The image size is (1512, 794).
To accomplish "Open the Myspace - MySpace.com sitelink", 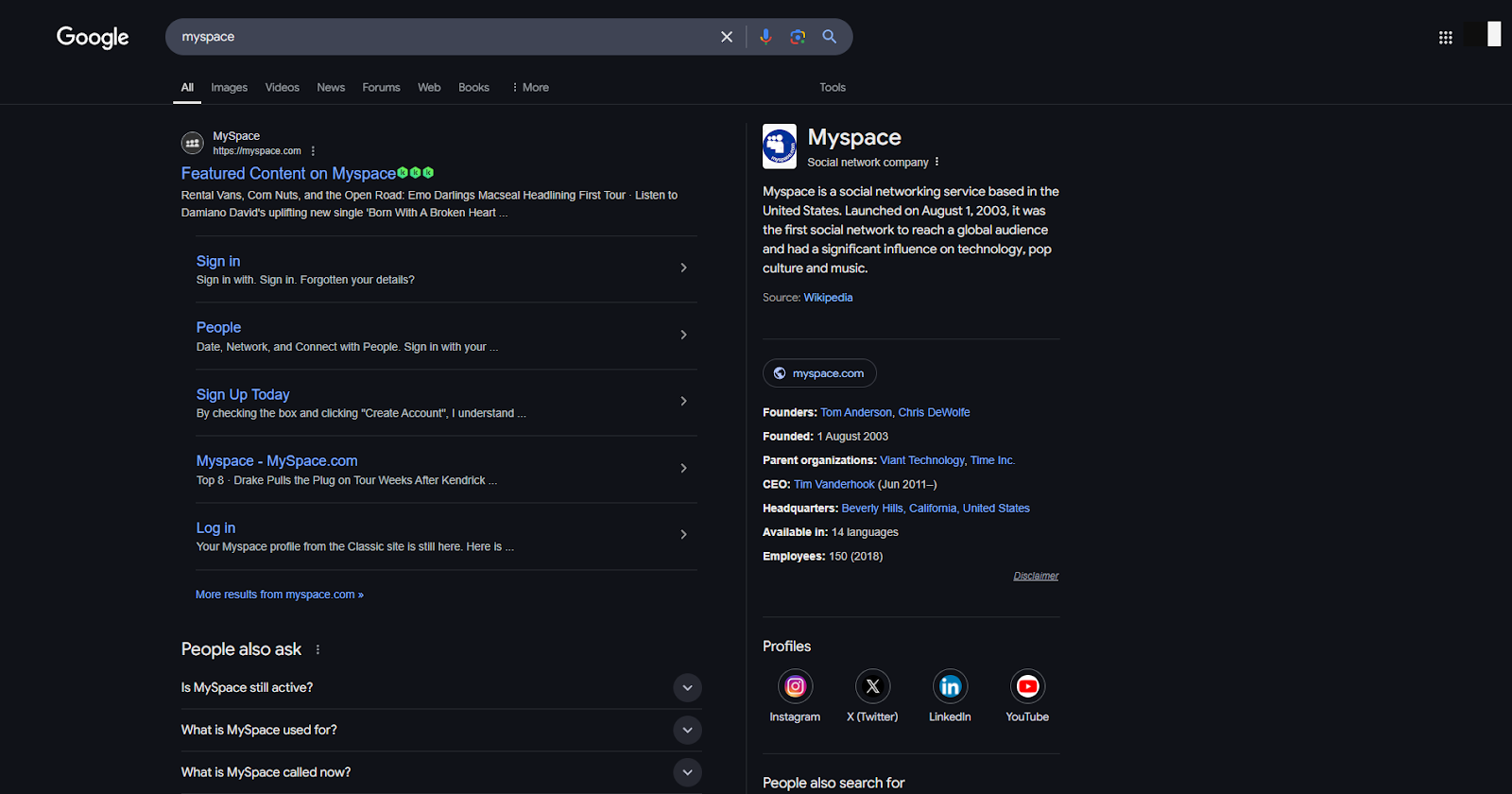I will [x=277, y=460].
